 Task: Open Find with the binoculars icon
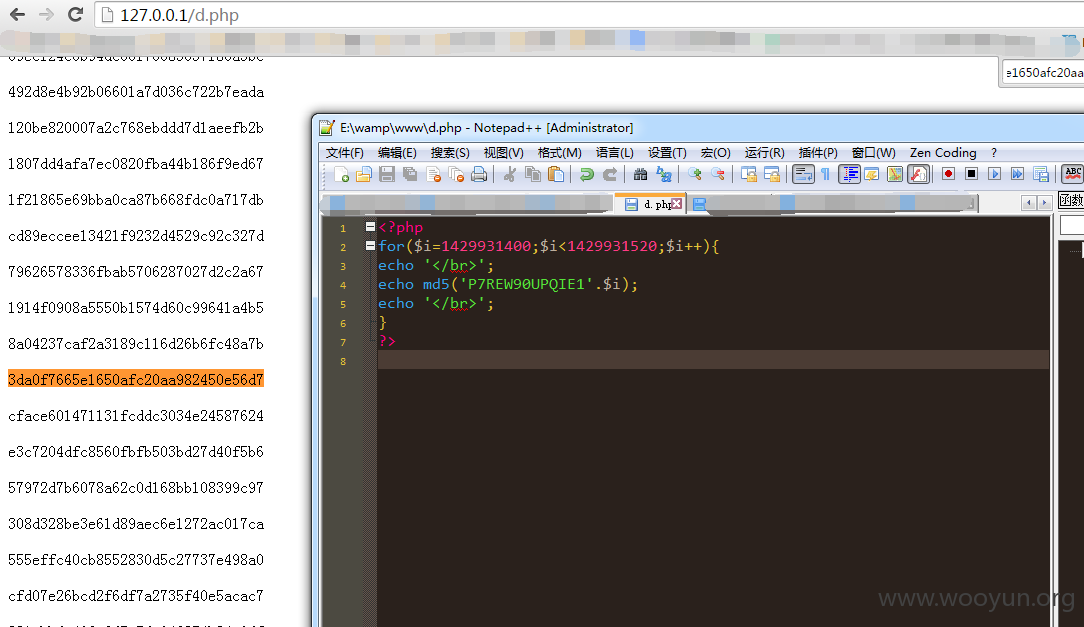pos(640,174)
